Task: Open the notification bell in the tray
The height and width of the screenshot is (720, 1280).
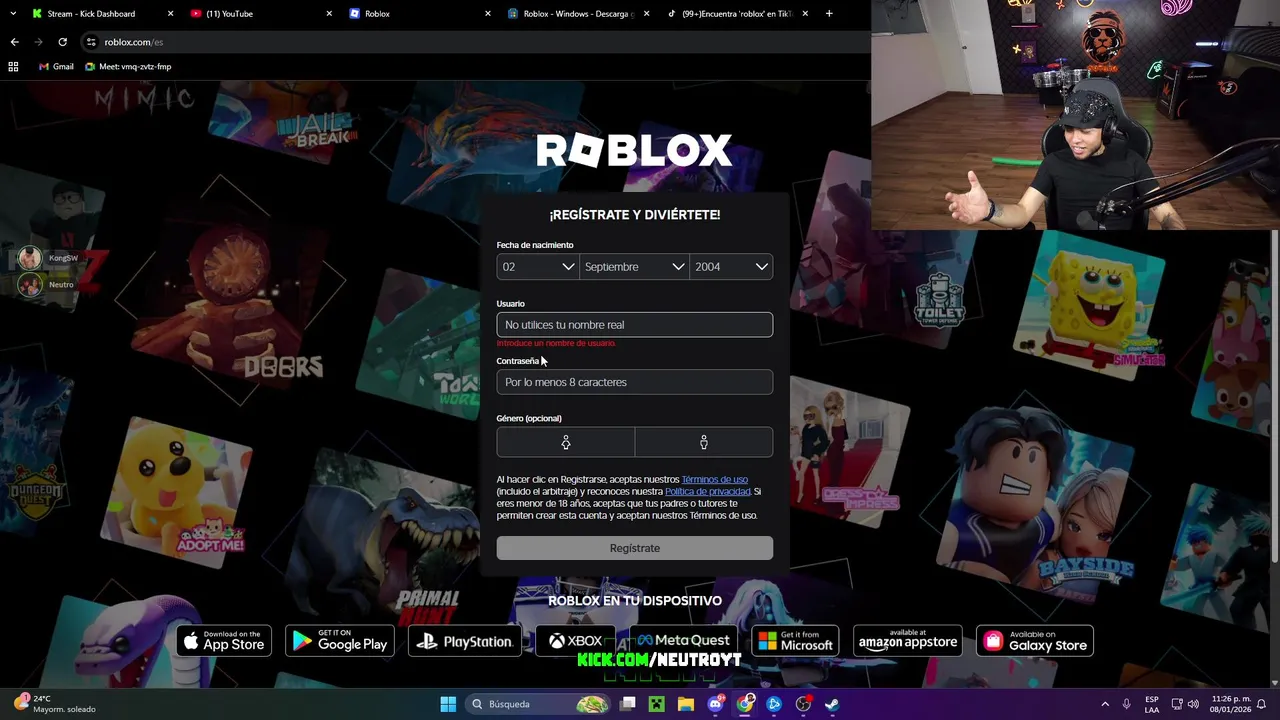Action: (1262, 704)
